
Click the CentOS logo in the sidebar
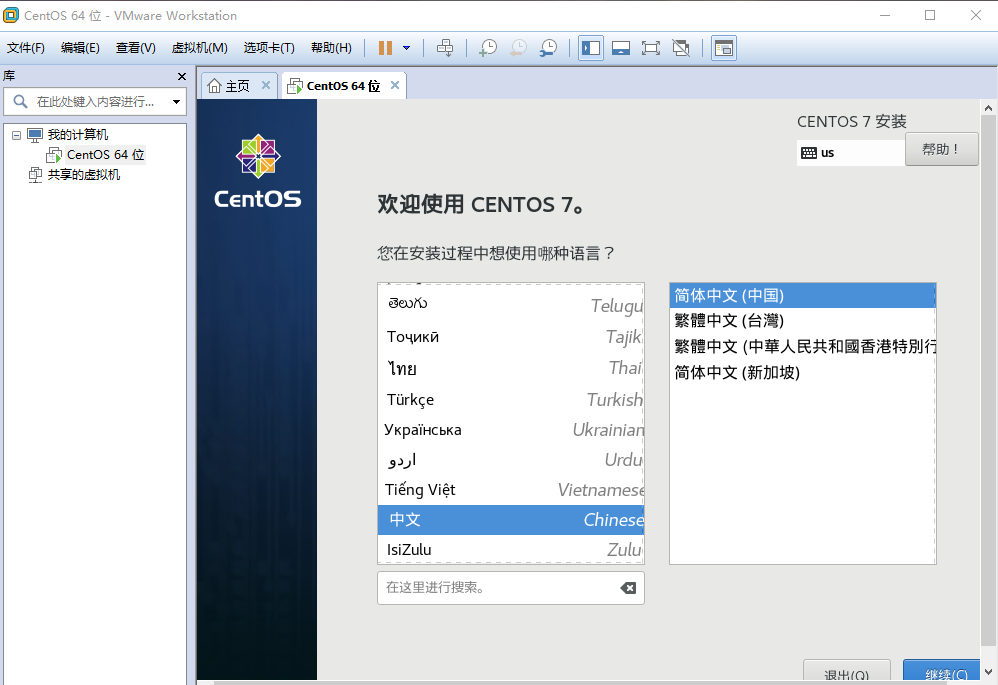258,172
